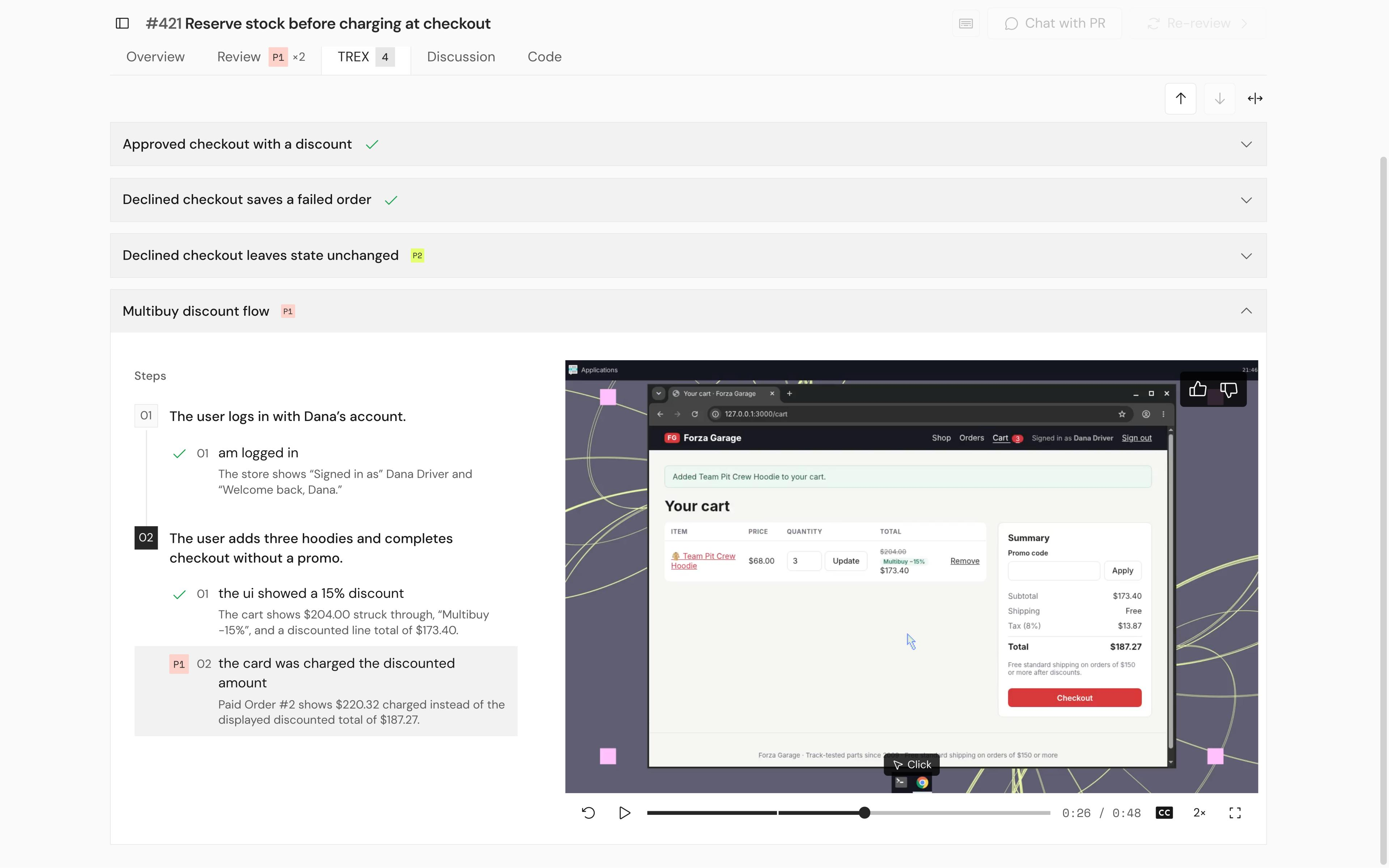Seek video using the progress slider handle
The height and width of the screenshot is (868, 1389).
(x=865, y=813)
